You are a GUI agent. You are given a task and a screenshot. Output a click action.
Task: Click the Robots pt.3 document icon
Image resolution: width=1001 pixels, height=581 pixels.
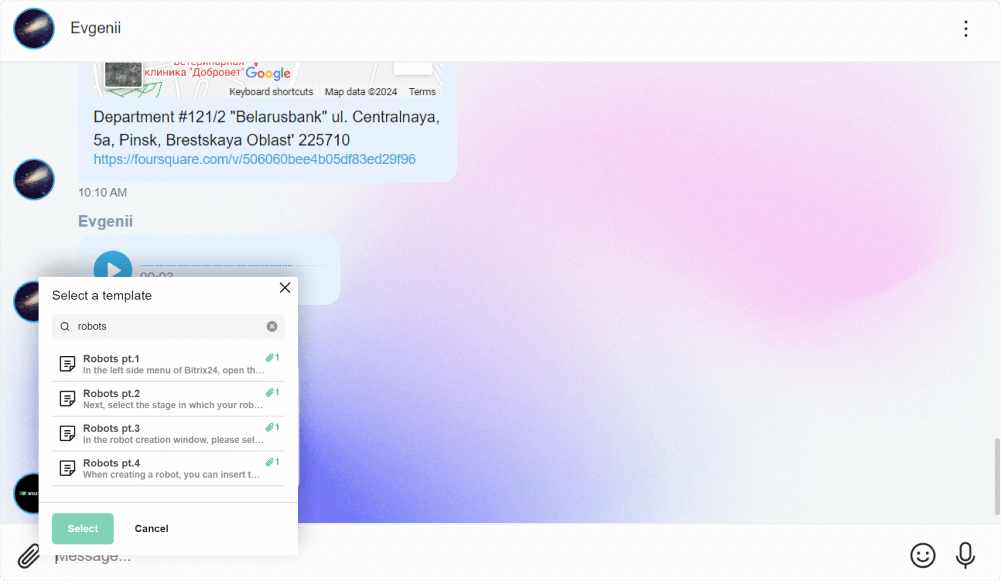click(x=68, y=434)
